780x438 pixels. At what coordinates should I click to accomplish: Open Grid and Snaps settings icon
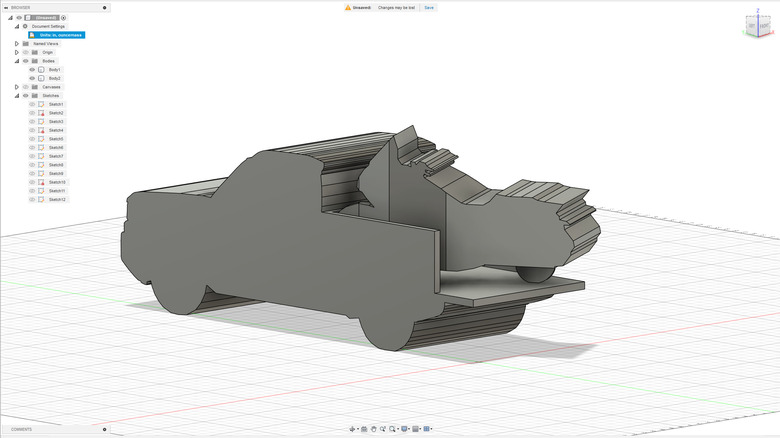416,429
